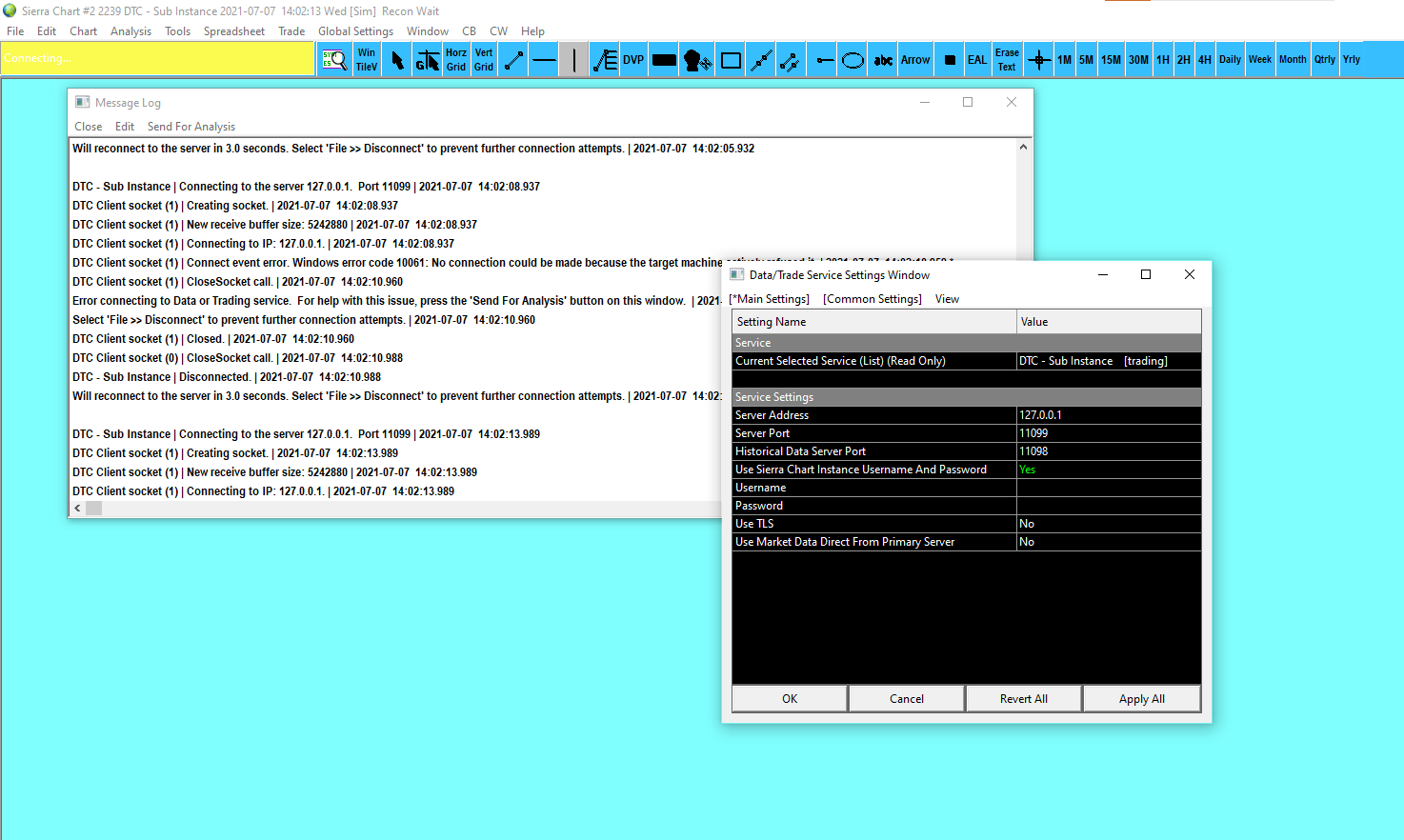Select the Parallel Lines tool
Screen dimensions: 1404x840
[x=790, y=60]
